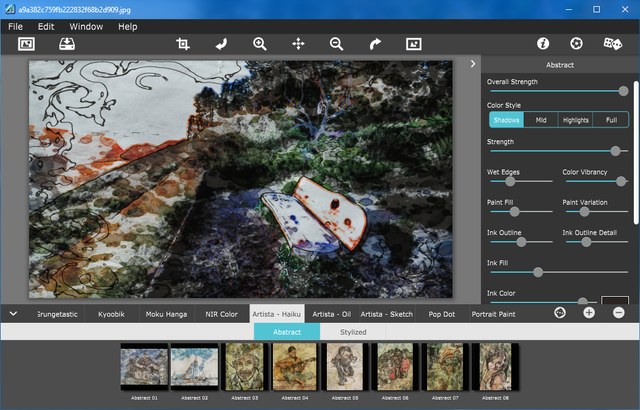The height and width of the screenshot is (410, 640).
Task: Adjust the Paint Fill slider
Action: 514,212
